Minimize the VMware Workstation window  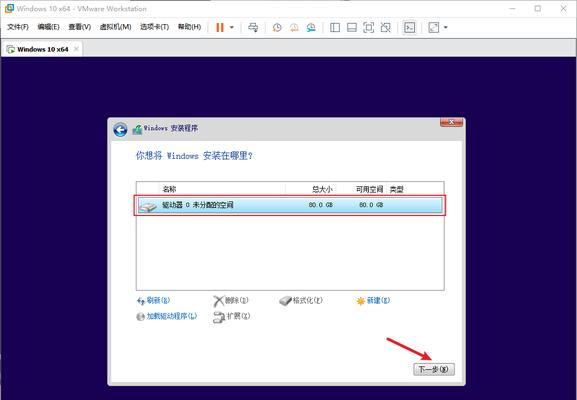click(x=513, y=8)
